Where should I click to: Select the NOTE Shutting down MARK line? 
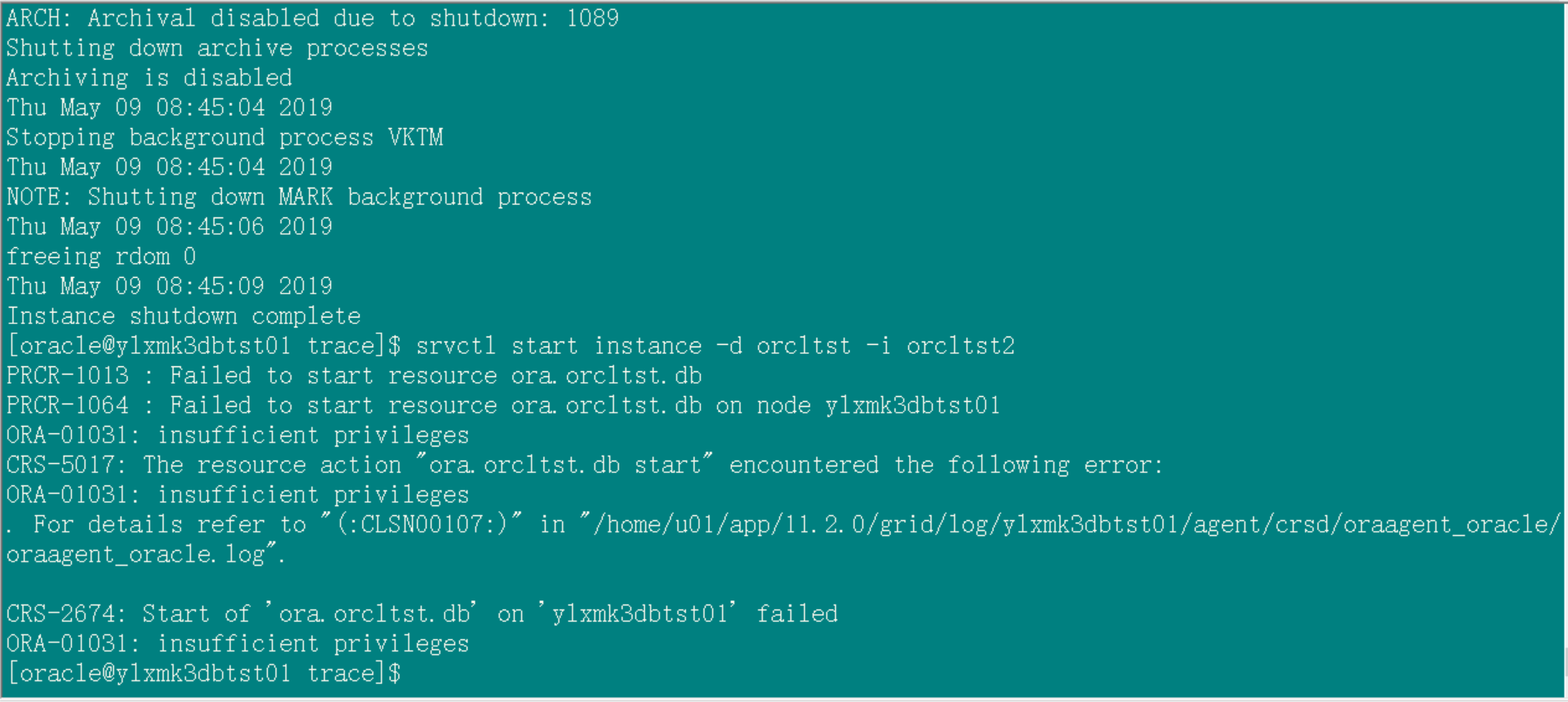coord(299,197)
